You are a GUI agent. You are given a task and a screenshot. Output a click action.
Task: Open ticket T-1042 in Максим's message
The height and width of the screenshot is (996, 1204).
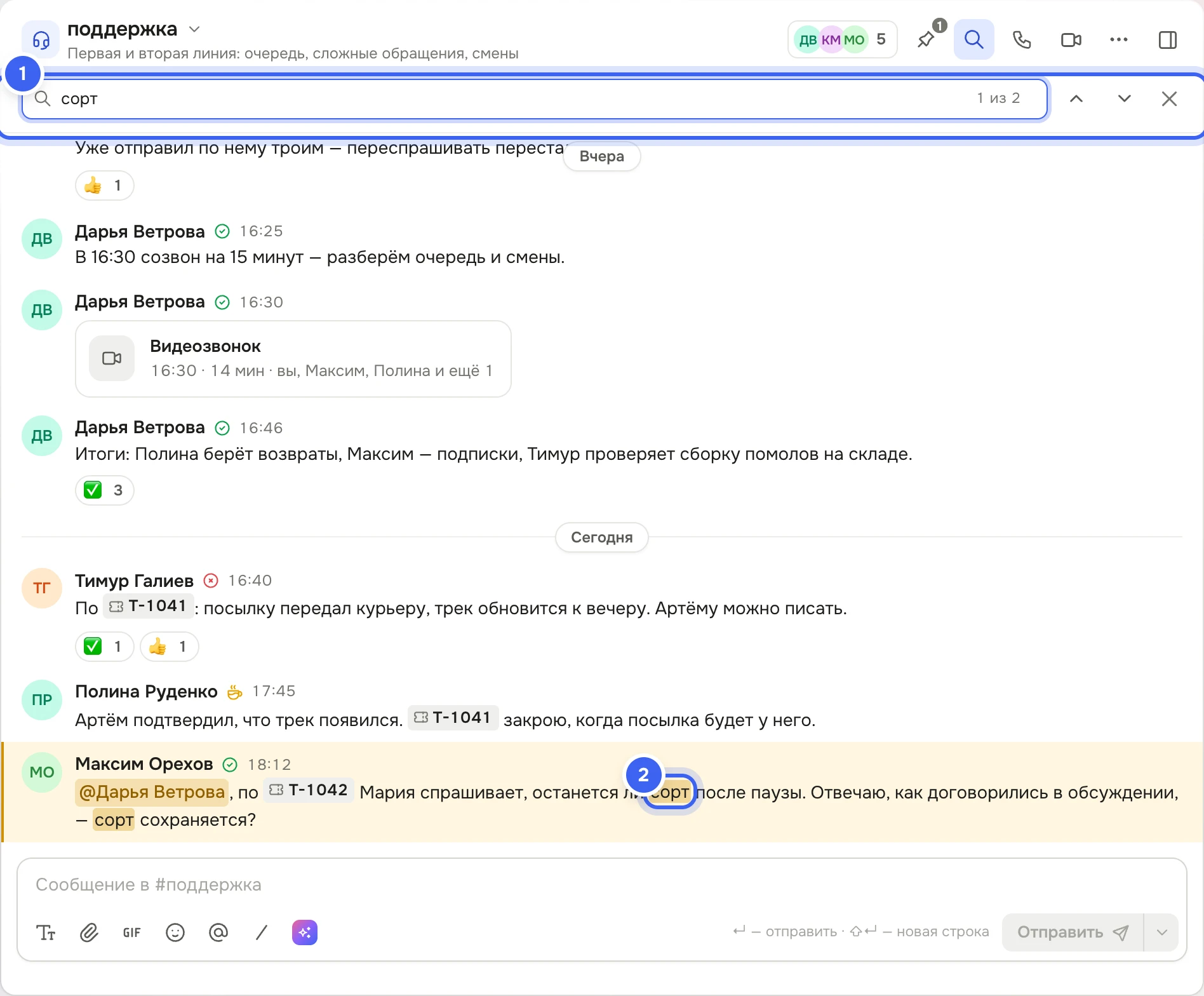[x=309, y=790]
